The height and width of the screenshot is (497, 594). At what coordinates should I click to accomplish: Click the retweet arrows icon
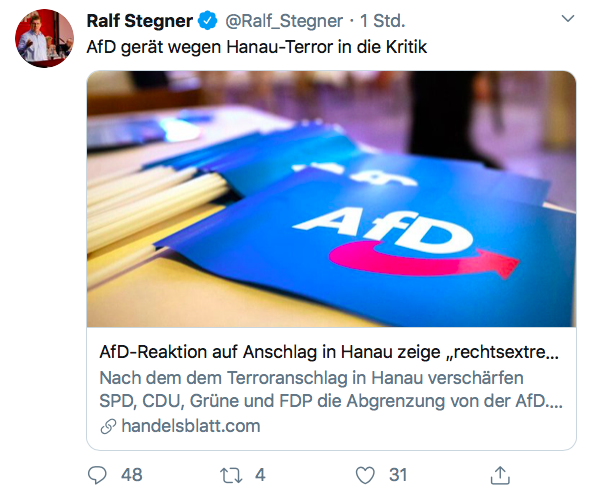231,475
